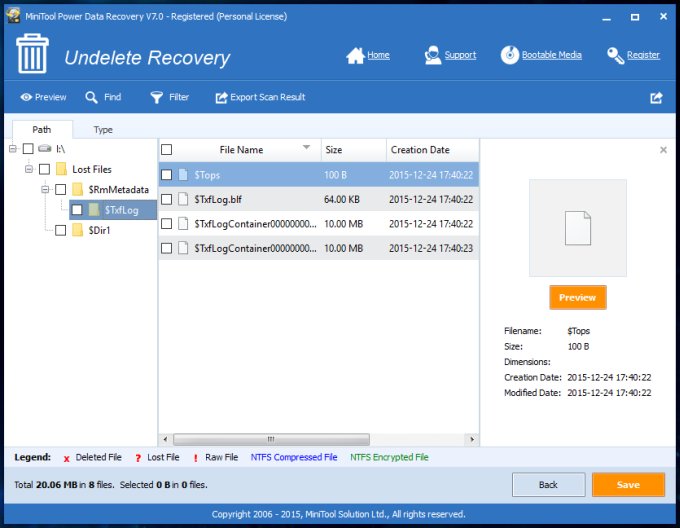680x528 pixels.
Task: Click the share icon at toolbar right
Action: [x=657, y=98]
